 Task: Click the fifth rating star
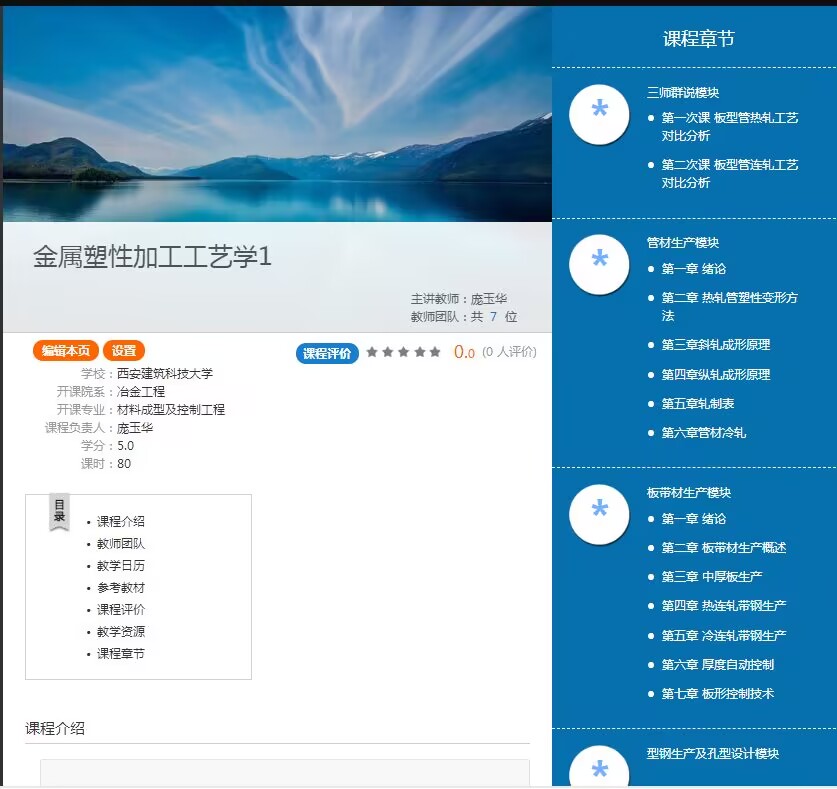click(x=435, y=352)
